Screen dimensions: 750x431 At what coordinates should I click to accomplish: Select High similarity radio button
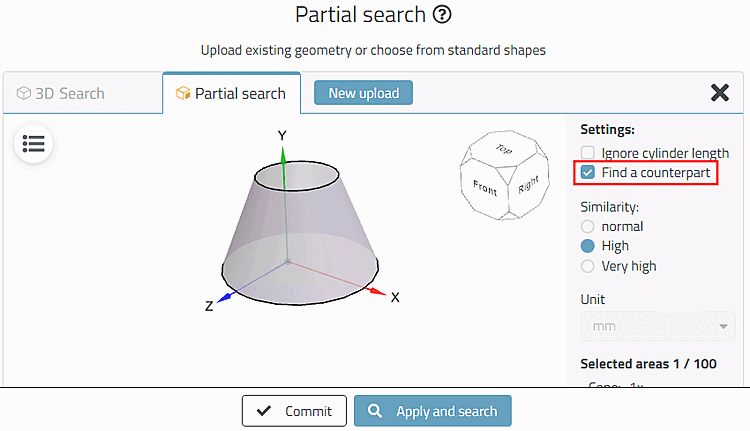pos(588,246)
